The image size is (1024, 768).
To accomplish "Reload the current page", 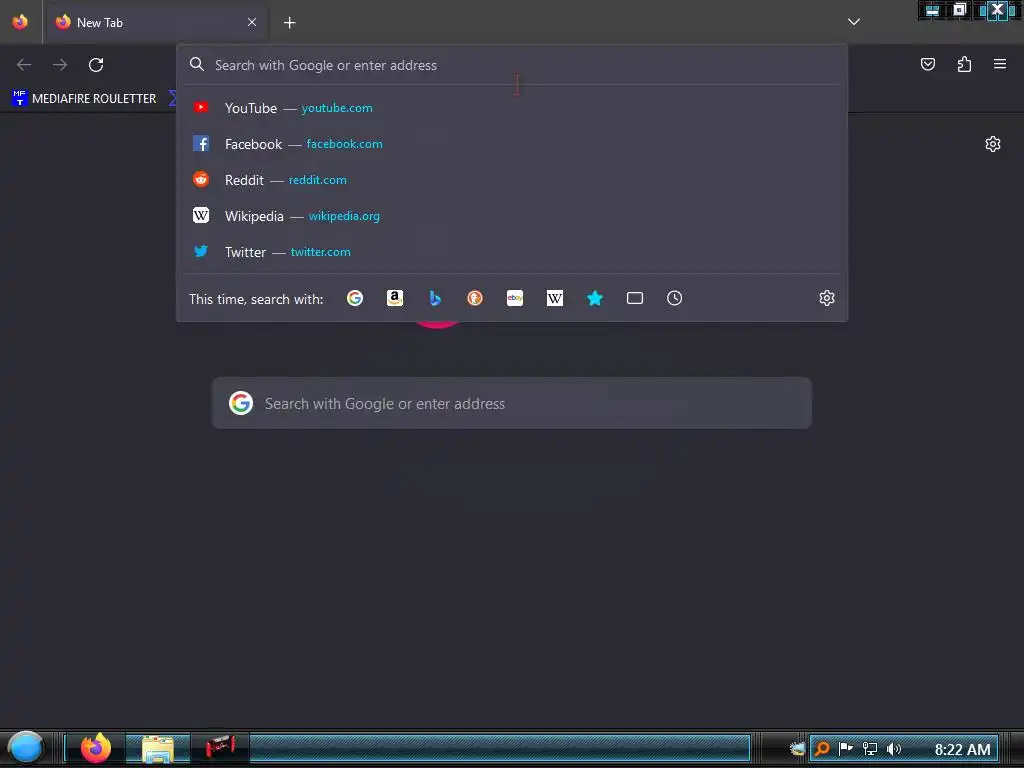I will (x=96, y=65).
